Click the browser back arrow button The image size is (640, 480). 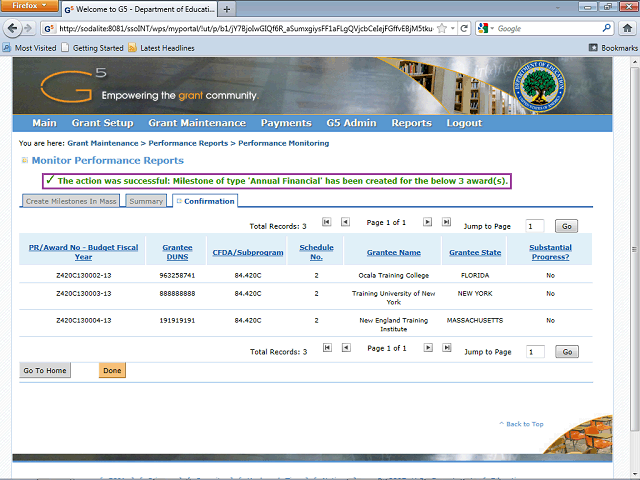coord(14,29)
